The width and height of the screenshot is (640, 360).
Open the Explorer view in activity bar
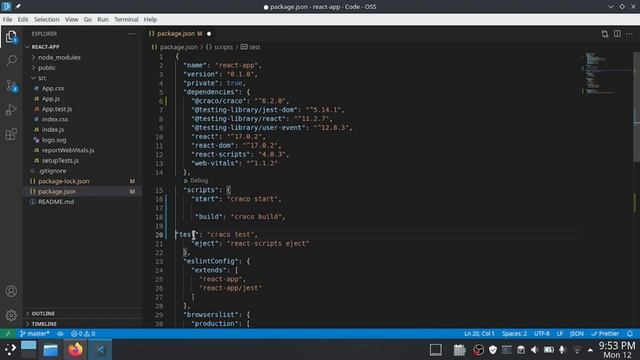(11, 37)
